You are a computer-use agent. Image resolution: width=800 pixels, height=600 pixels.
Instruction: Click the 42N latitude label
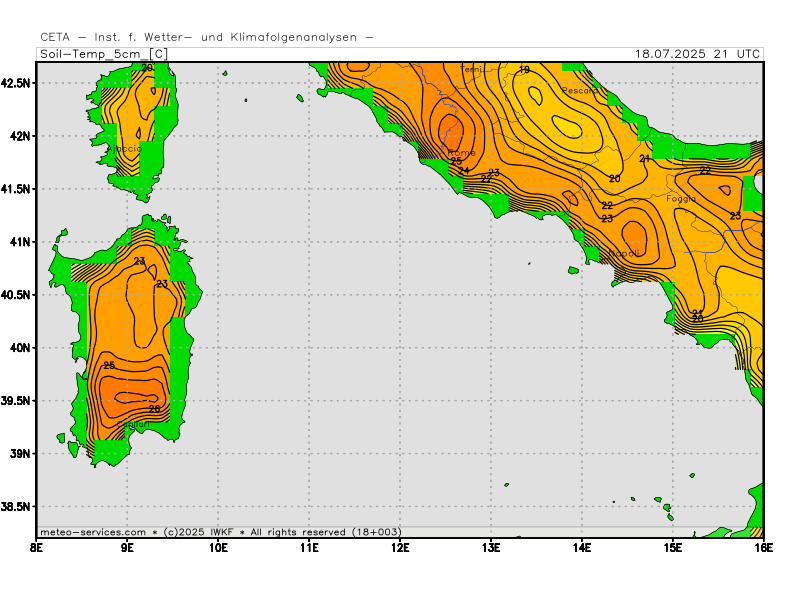[x=20, y=136]
